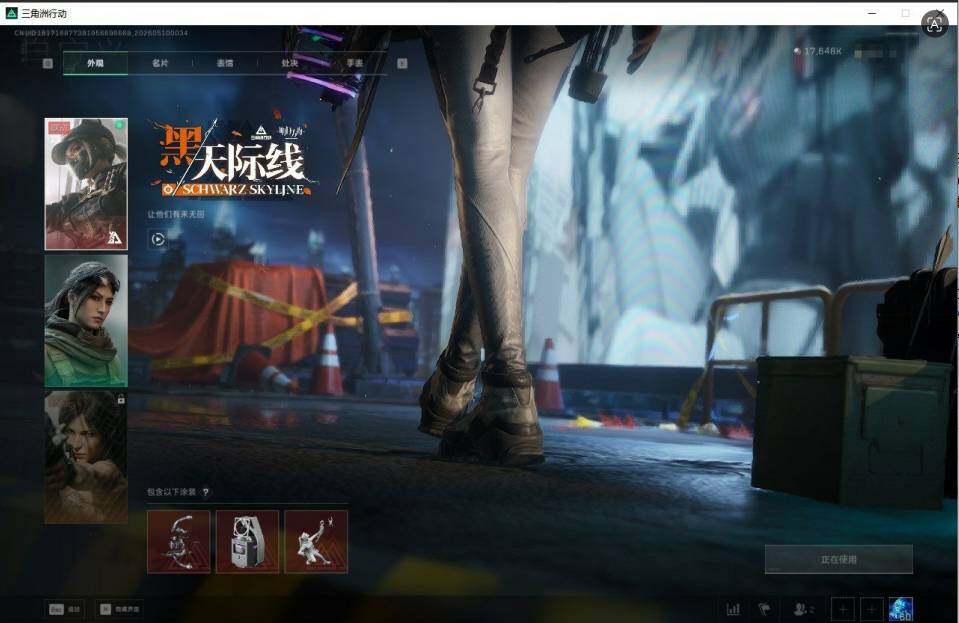Click the flag icon in bottom bar
Screen dimensions: 959x623
(x=764, y=609)
